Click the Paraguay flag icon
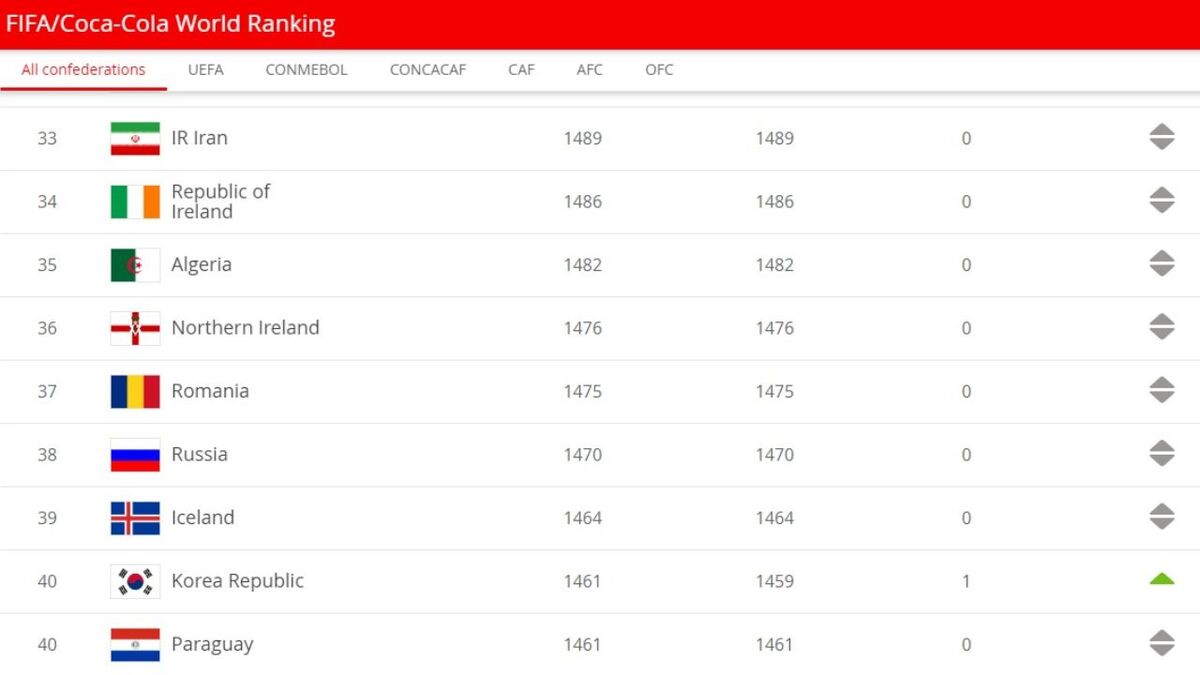The width and height of the screenshot is (1200, 675). [x=135, y=644]
